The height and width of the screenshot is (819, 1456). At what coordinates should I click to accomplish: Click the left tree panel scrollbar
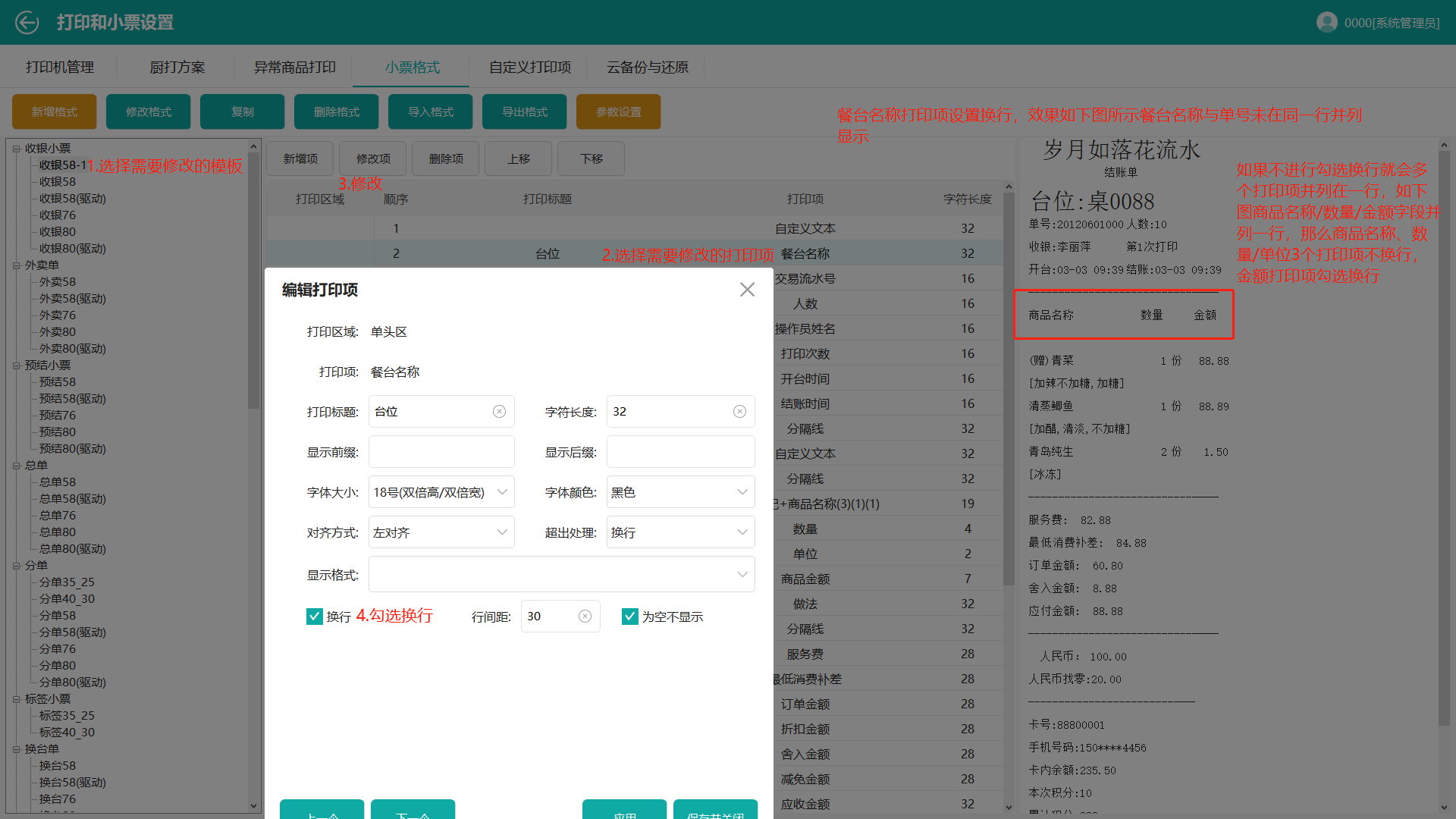[253, 281]
